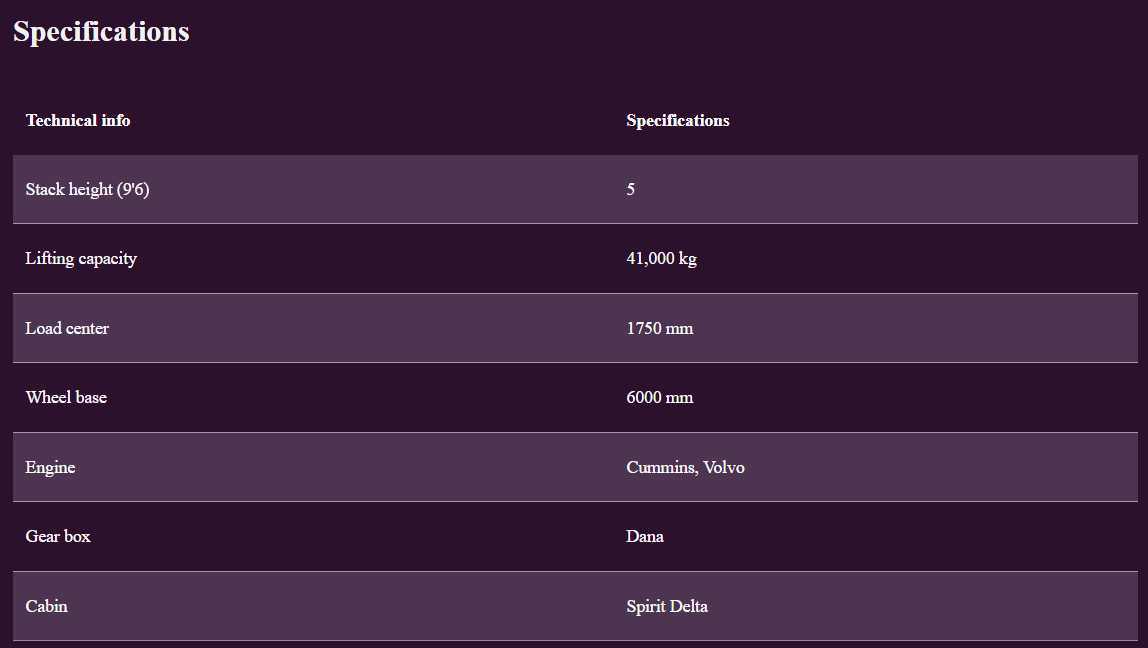Click the Specifications page heading
1148x648 pixels.
[x=101, y=32]
